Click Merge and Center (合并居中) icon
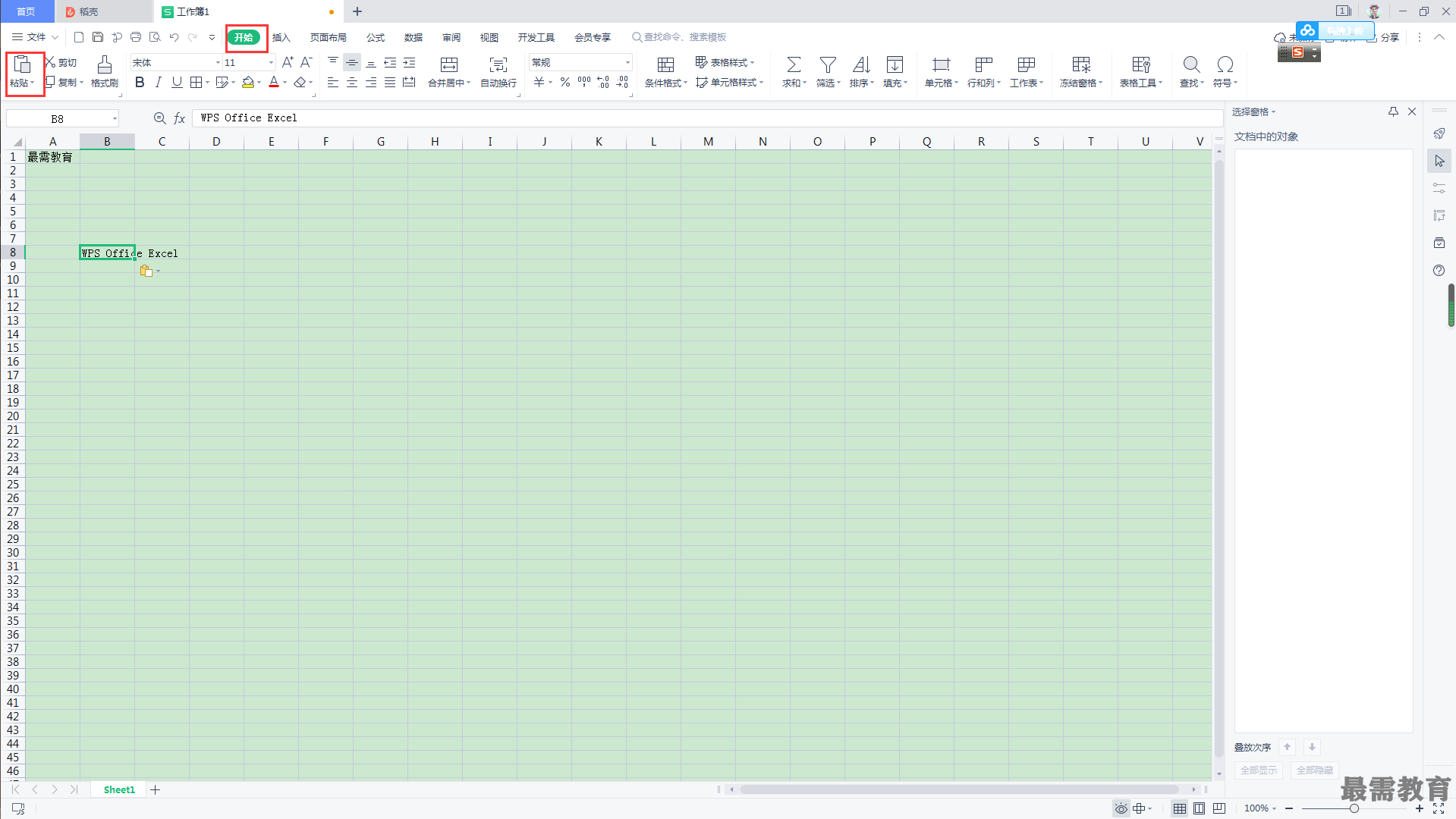 coord(449,65)
